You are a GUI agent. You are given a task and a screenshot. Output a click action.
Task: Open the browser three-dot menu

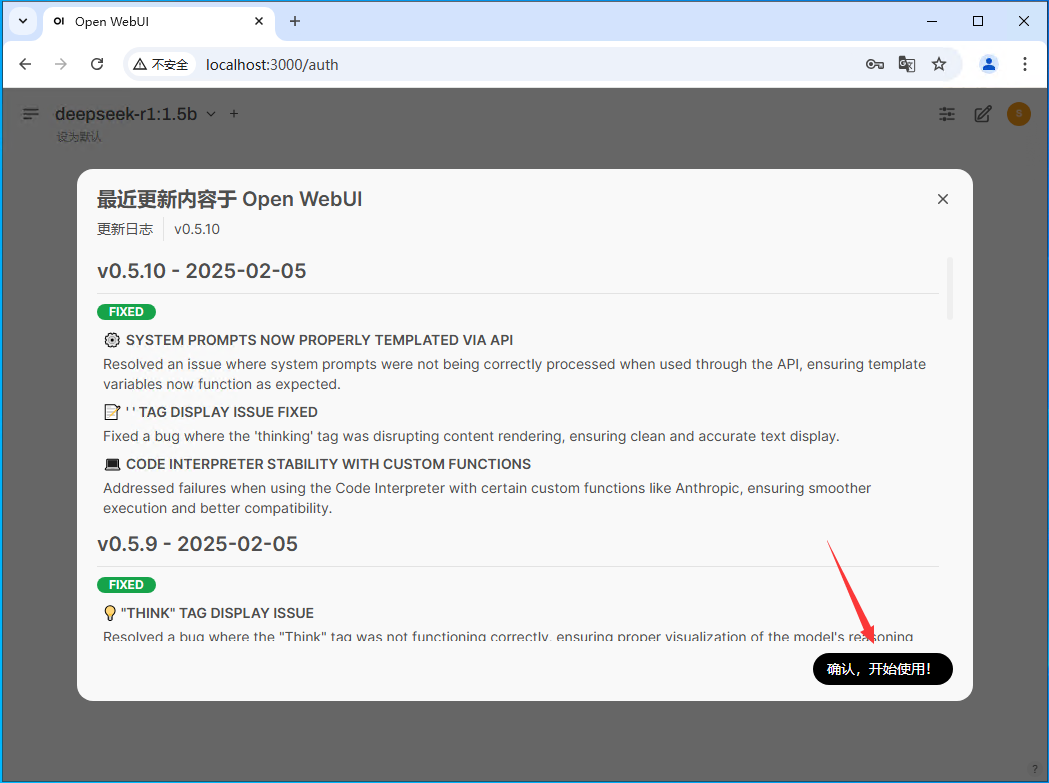tap(1024, 64)
